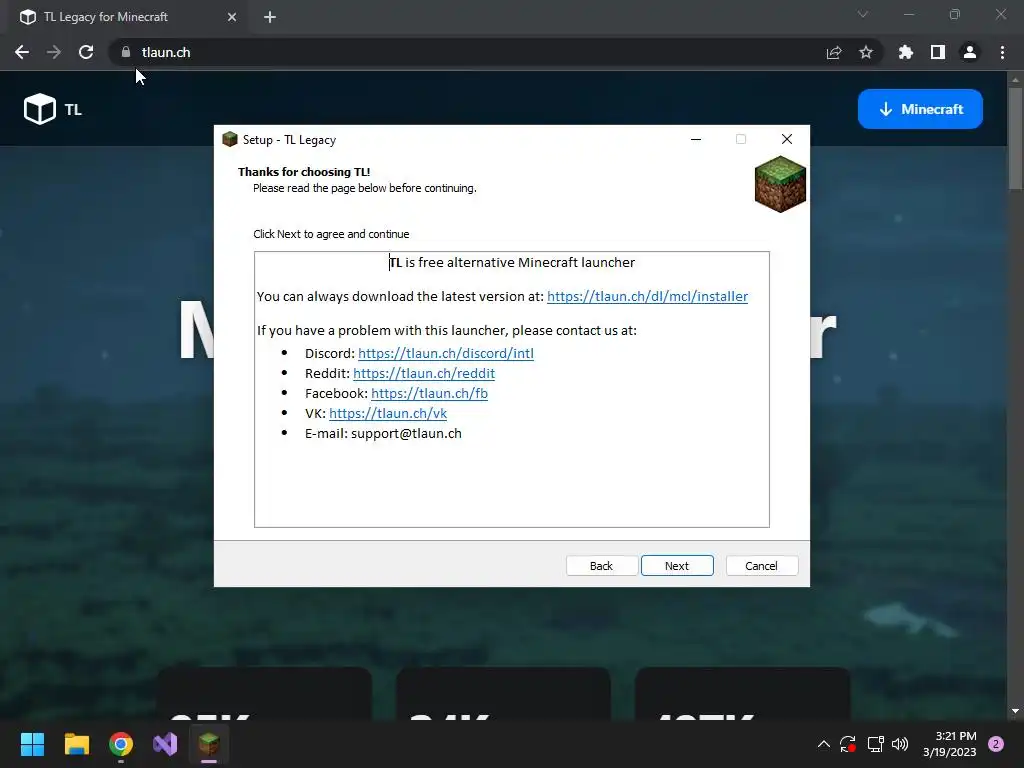Click the support@tlaun.ch email text

coord(406,434)
